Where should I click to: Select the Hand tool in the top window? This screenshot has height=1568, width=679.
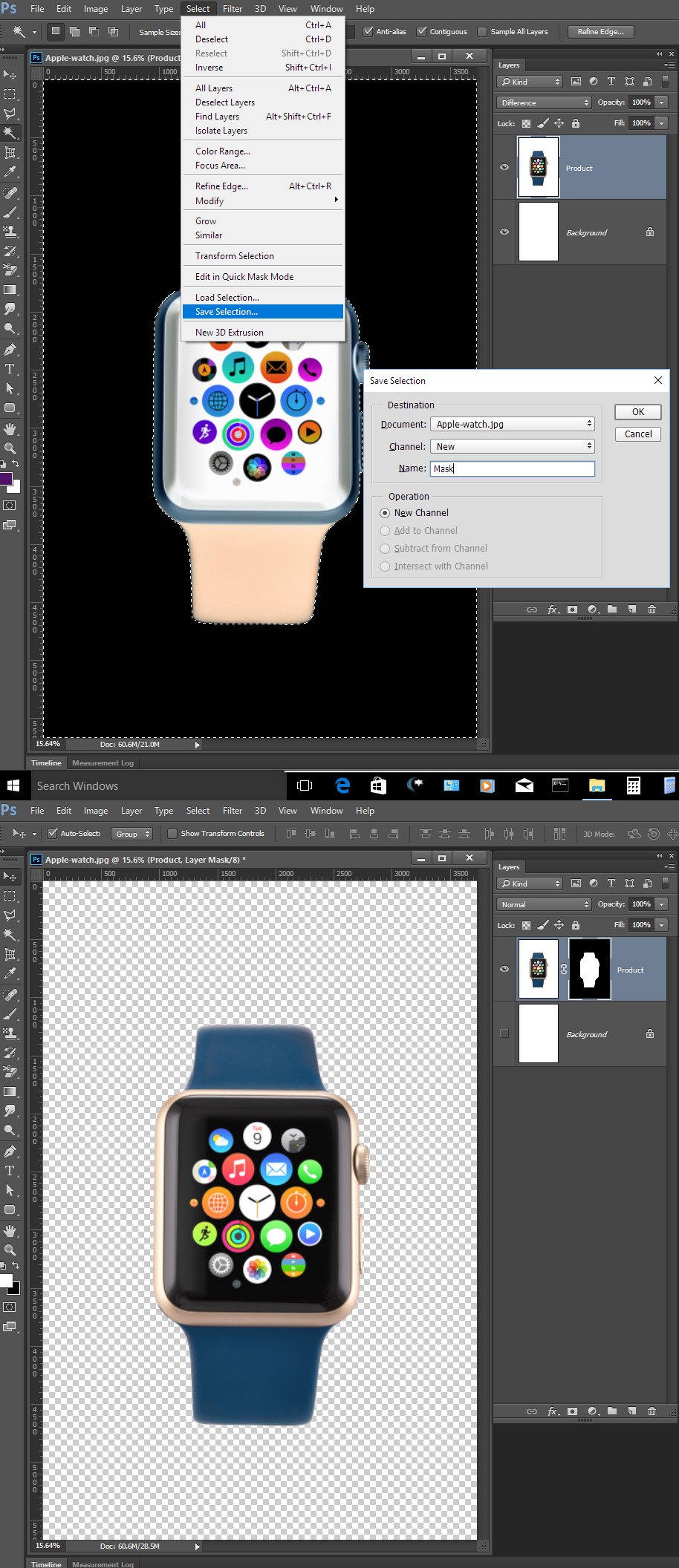[x=10, y=429]
